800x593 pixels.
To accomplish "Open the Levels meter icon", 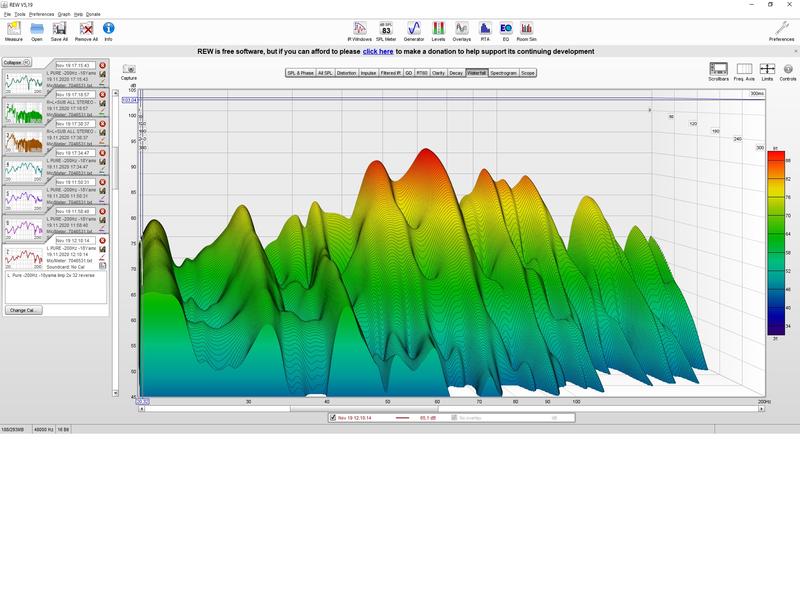I will click(x=438, y=29).
